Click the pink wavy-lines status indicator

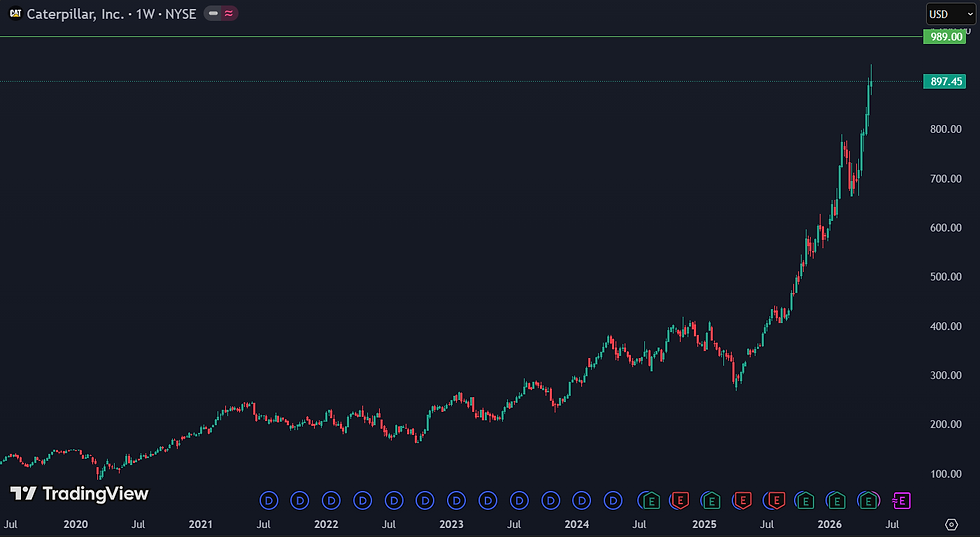pyautogui.click(x=229, y=13)
